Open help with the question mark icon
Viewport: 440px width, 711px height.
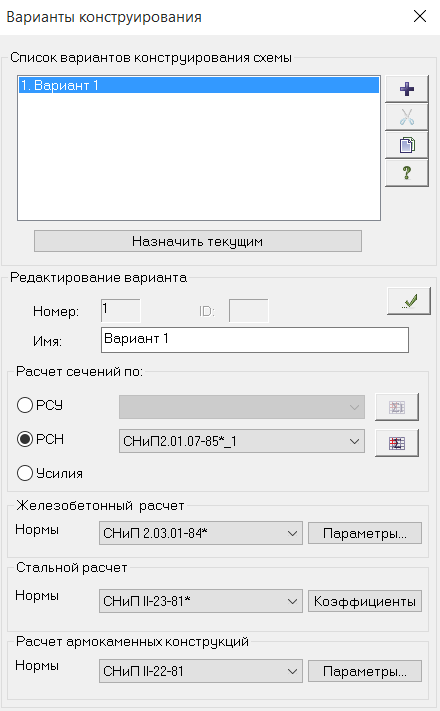[x=406, y=173]
